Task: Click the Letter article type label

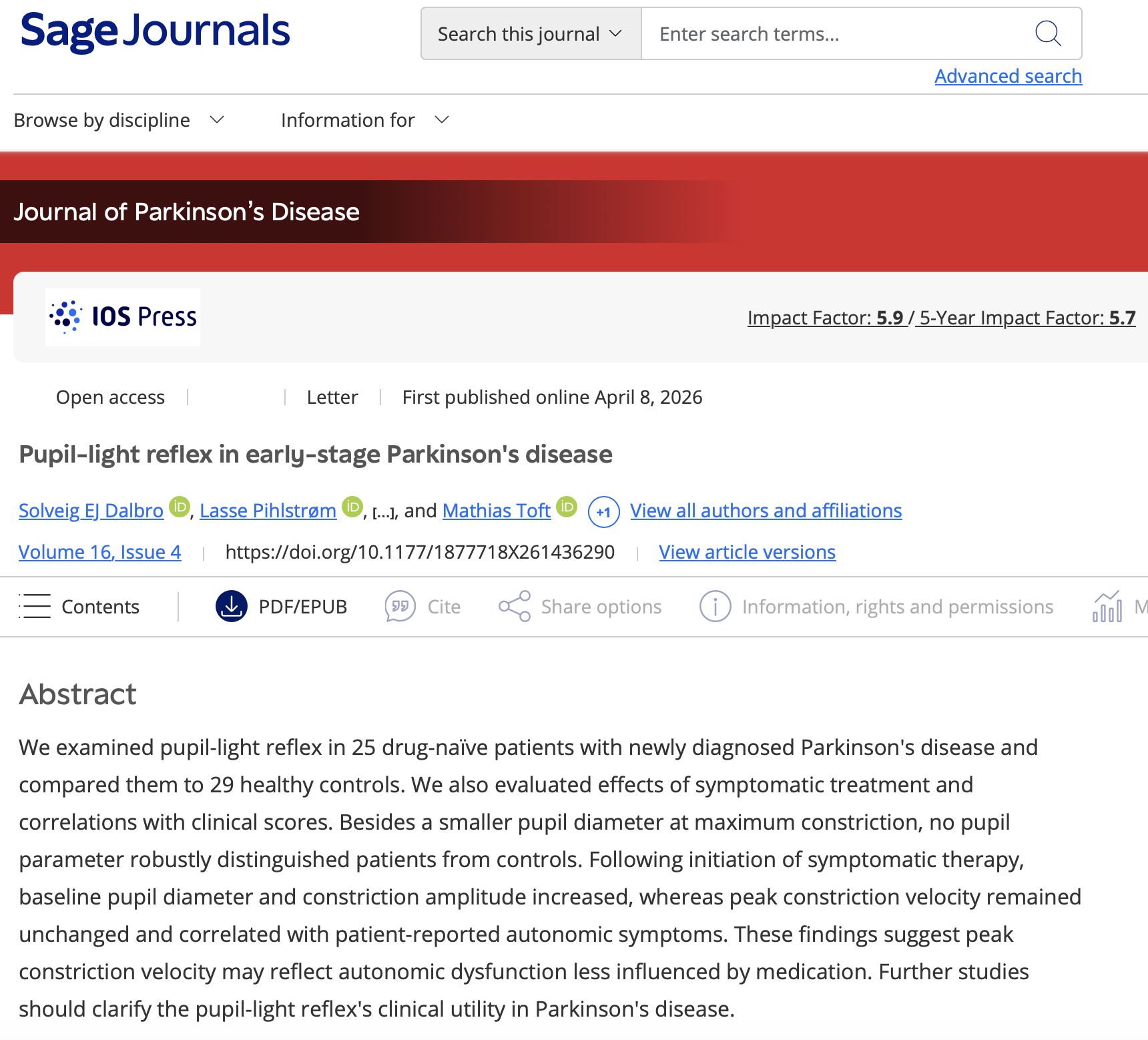Action: click(x=332, y=397)
